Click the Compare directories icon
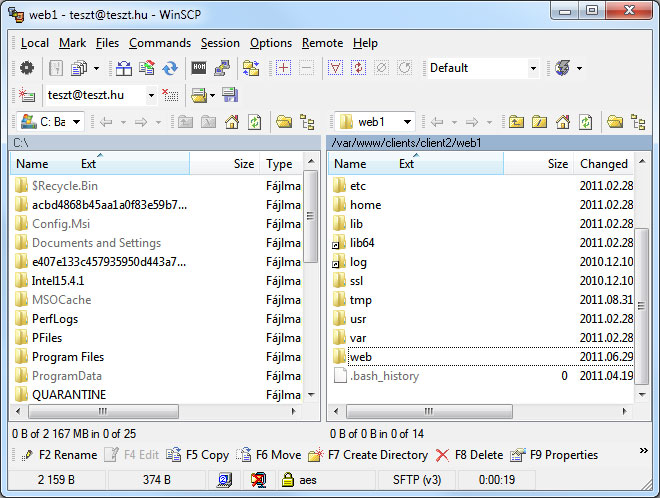This screenshot has height=498, width=660. point(124,68)
